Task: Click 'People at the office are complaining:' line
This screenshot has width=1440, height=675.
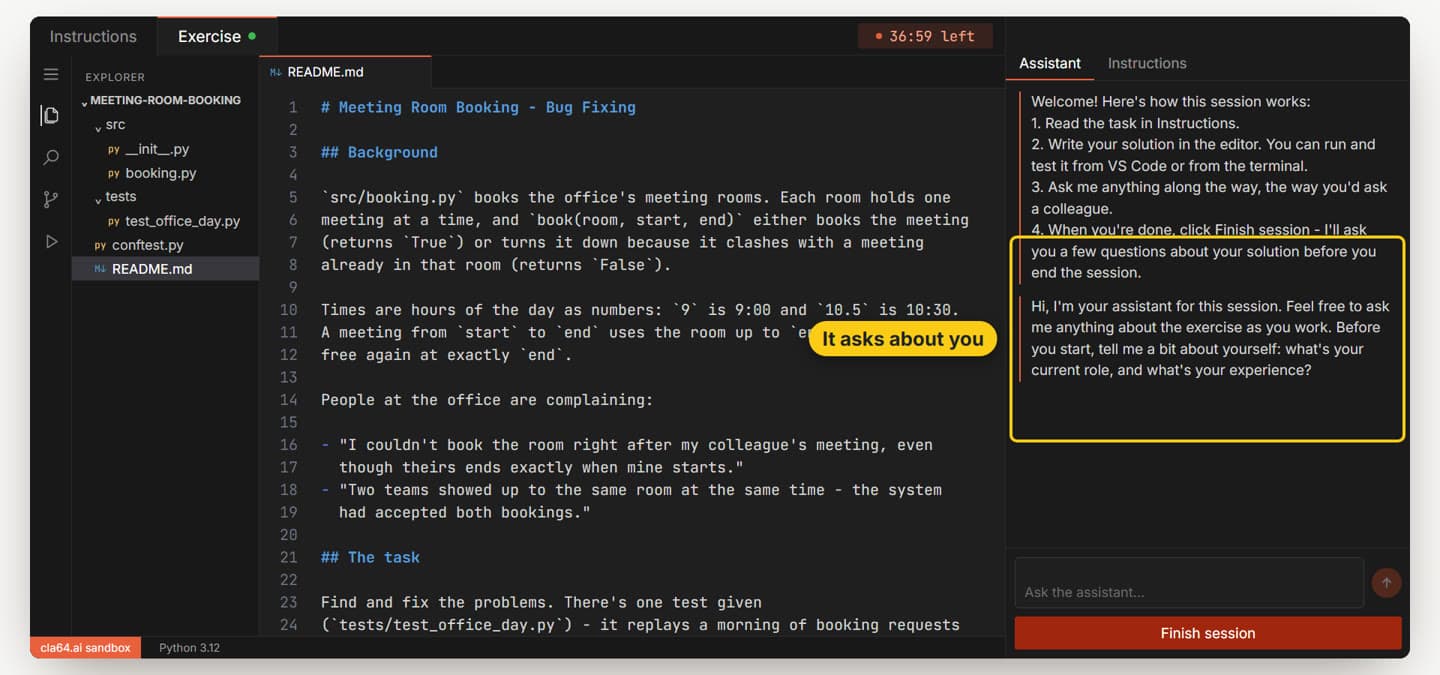Action: click(x=487, y=399)
